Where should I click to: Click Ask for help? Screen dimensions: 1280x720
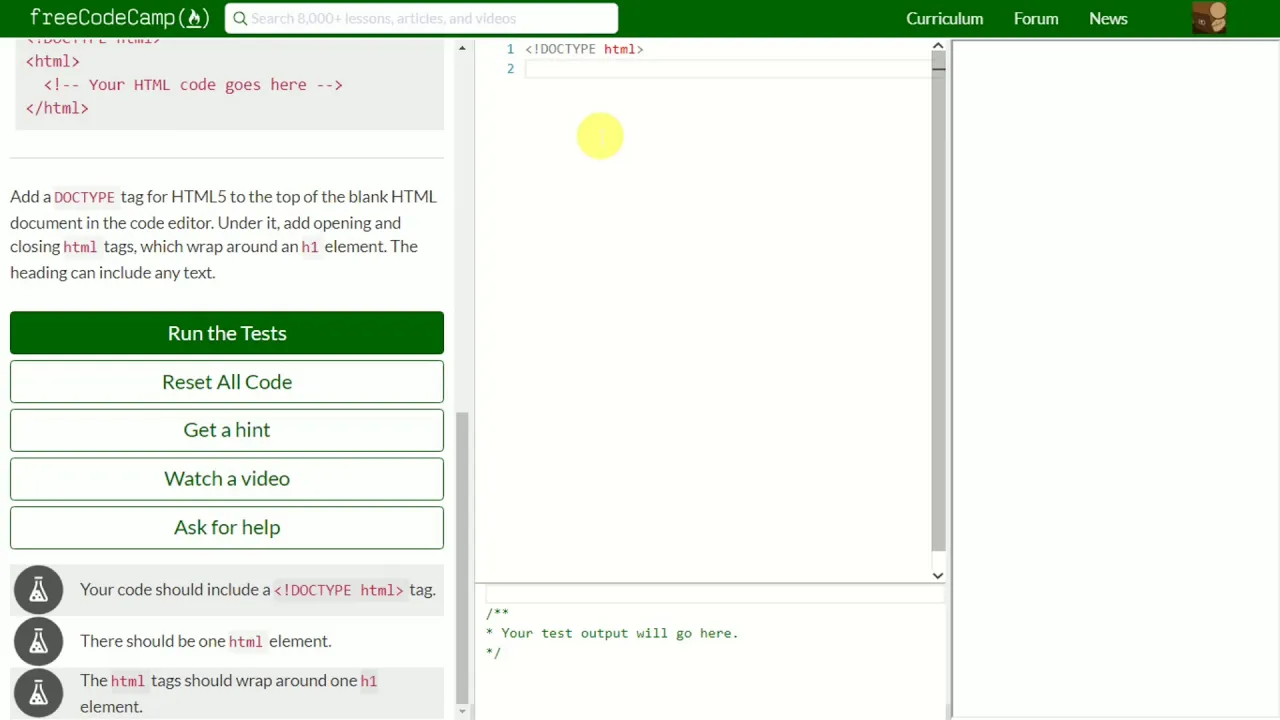227,527
